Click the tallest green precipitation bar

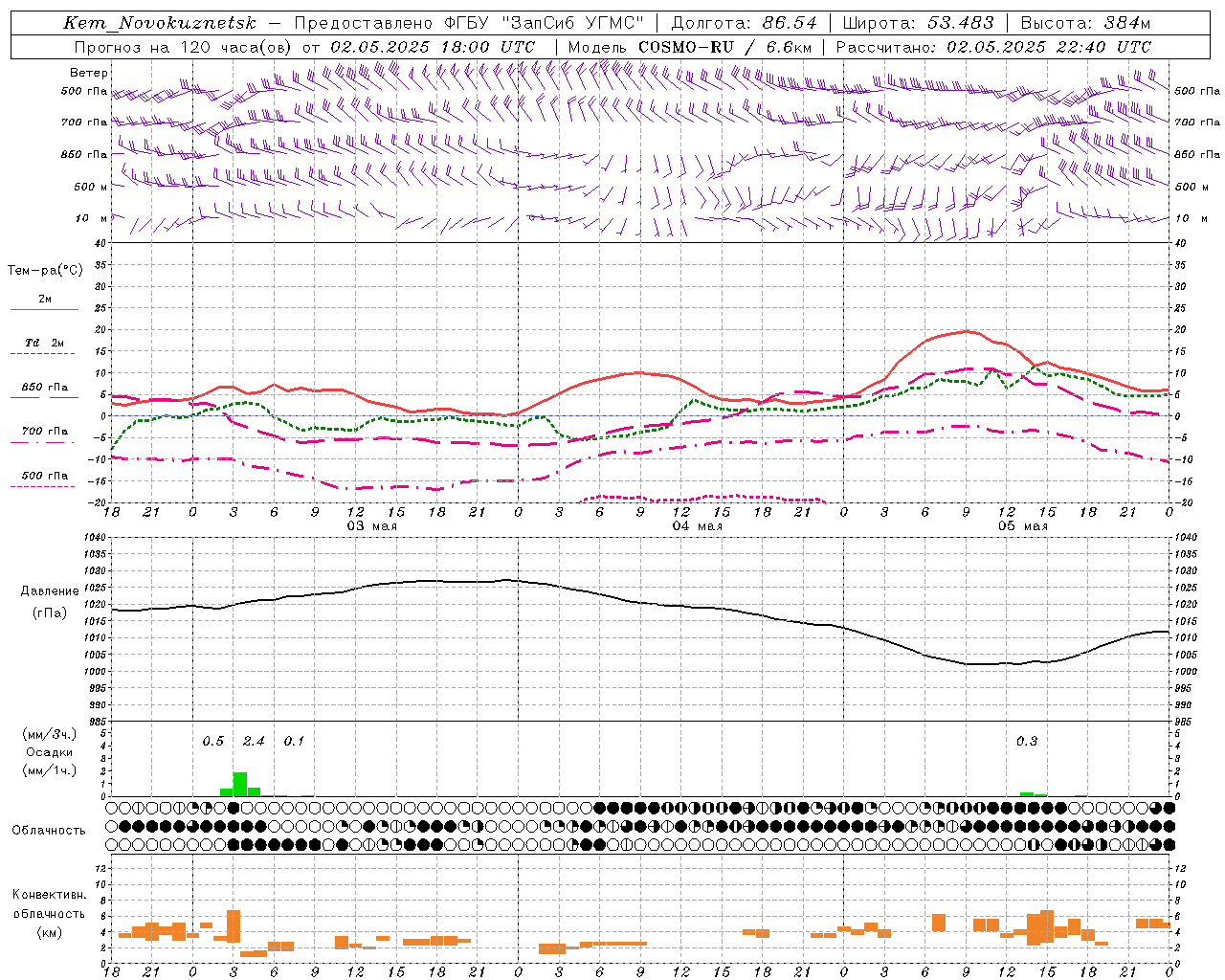pos(240,784)
